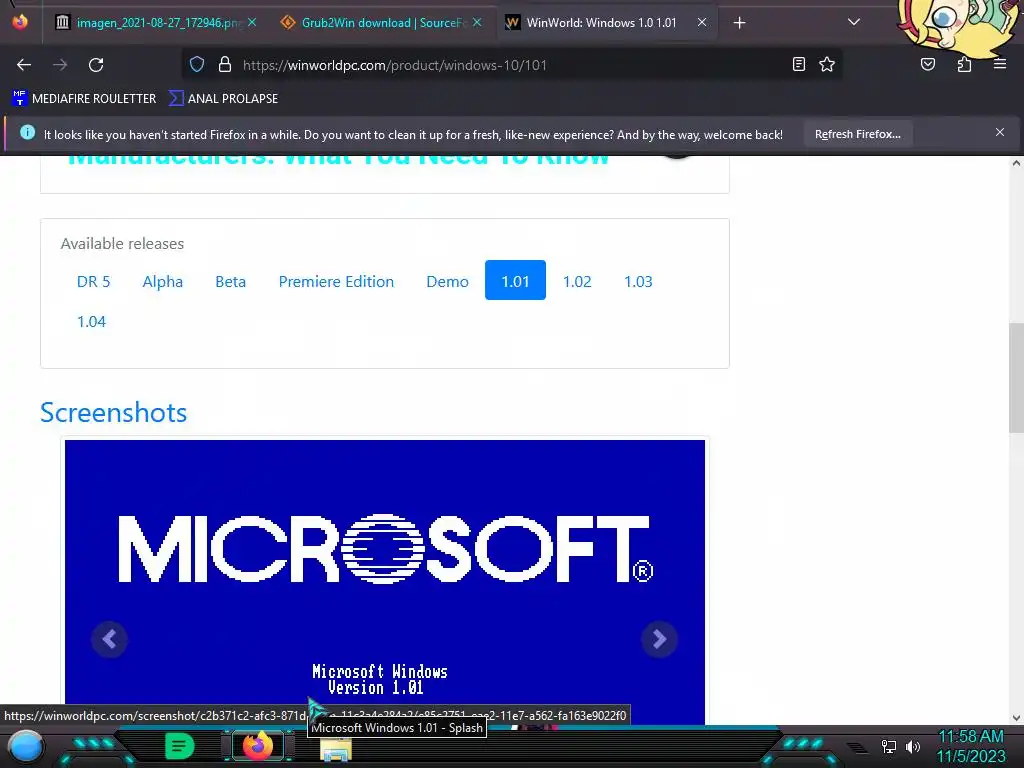1024x768 pixels.
Task: Click the active 1.01 release button
Action: coord(515,280)
